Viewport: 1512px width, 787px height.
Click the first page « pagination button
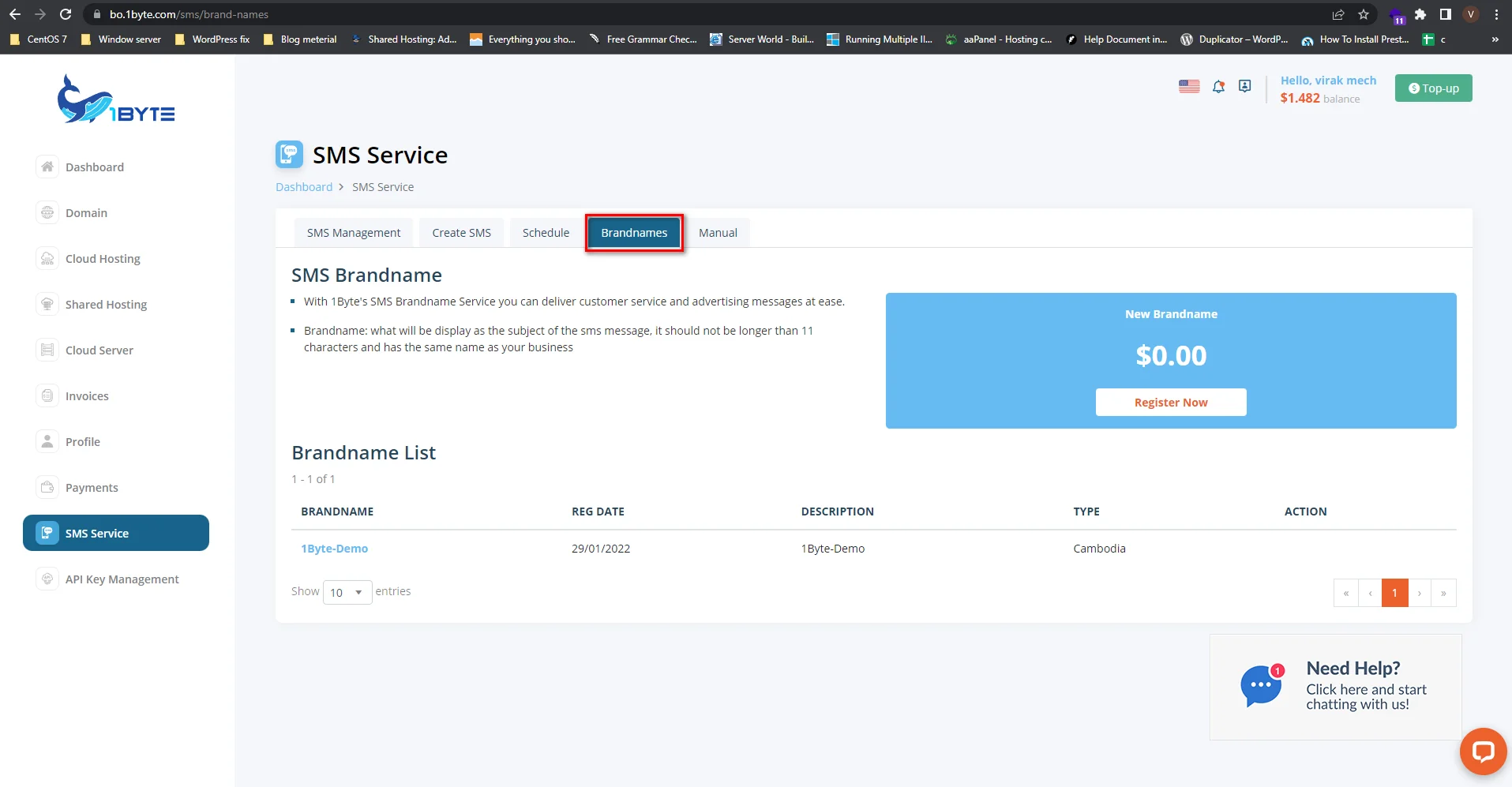1346,593
